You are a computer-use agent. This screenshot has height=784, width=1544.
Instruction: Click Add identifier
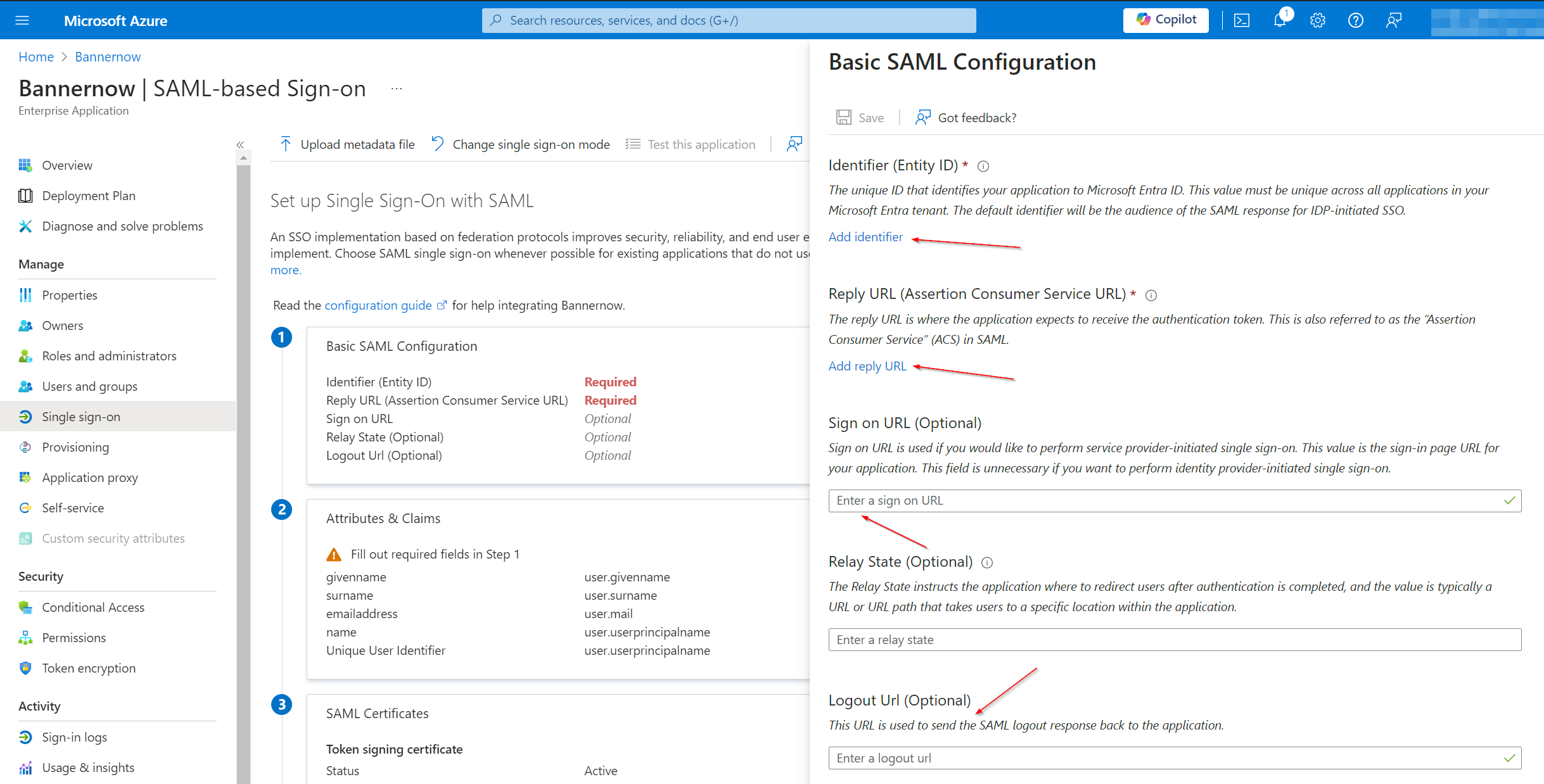pos(865,237)
